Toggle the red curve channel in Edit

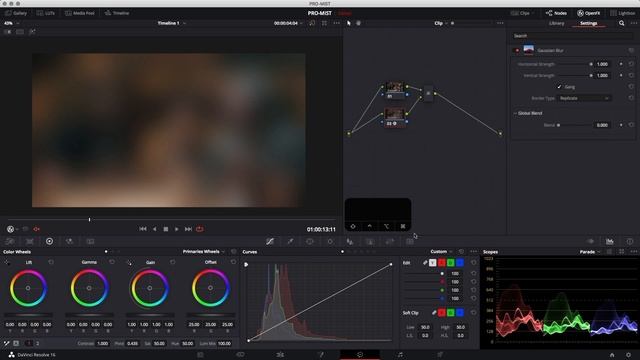point(442,262)
